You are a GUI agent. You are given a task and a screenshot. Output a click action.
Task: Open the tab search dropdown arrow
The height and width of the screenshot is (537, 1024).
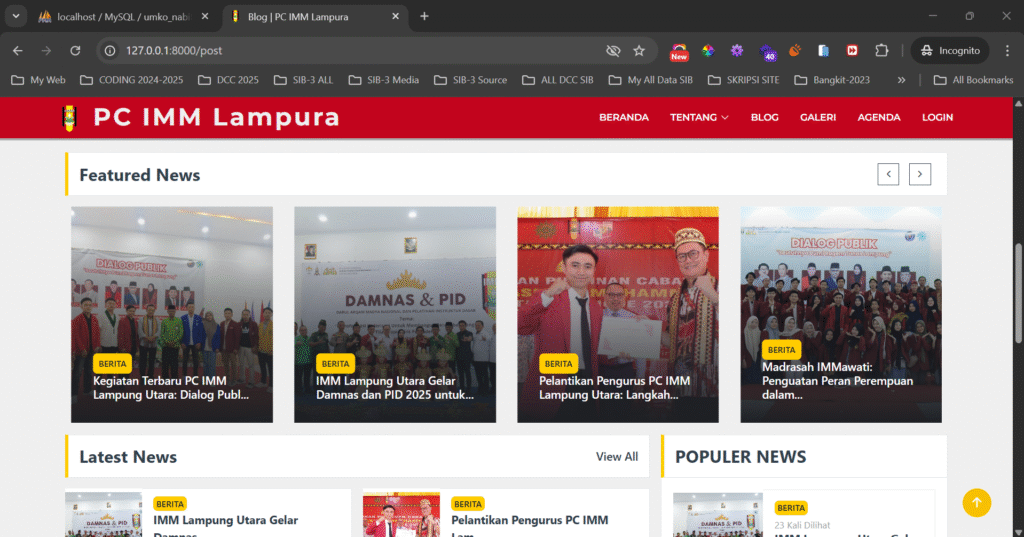point(16,16)
